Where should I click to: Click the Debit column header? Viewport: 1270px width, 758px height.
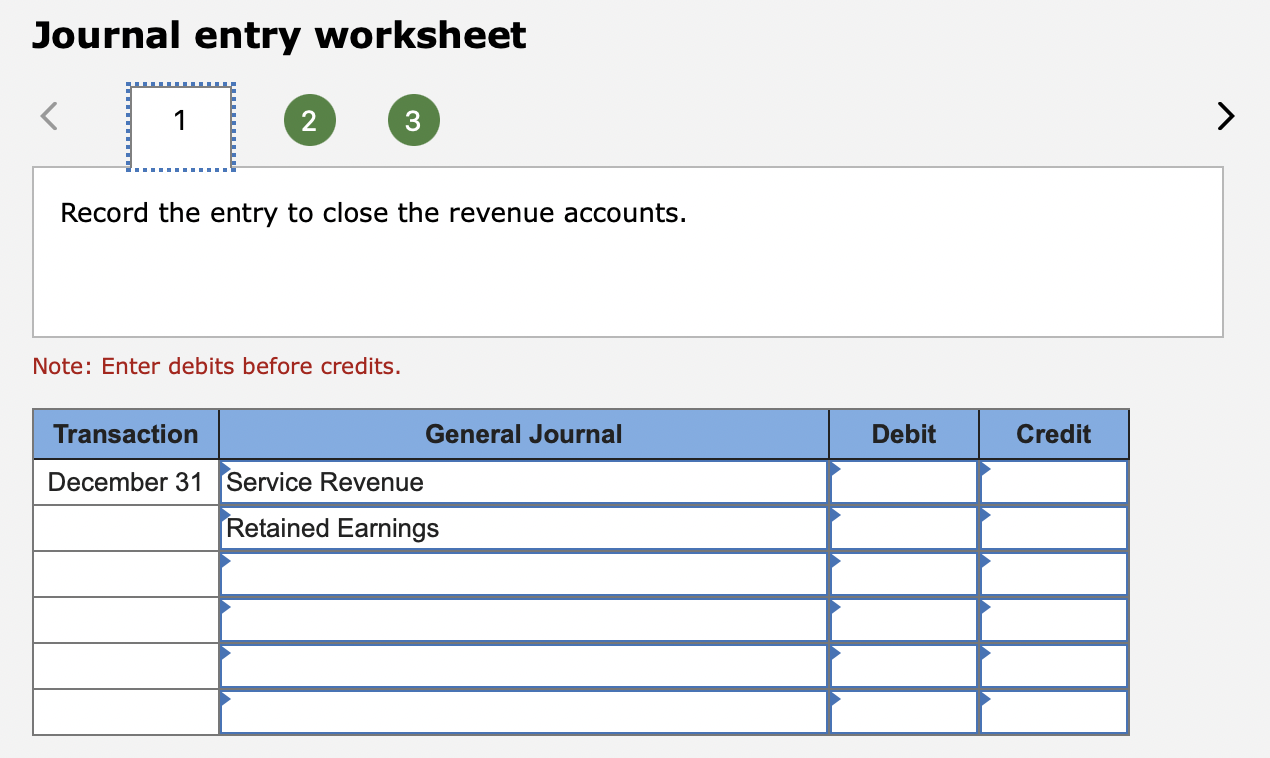902,433
